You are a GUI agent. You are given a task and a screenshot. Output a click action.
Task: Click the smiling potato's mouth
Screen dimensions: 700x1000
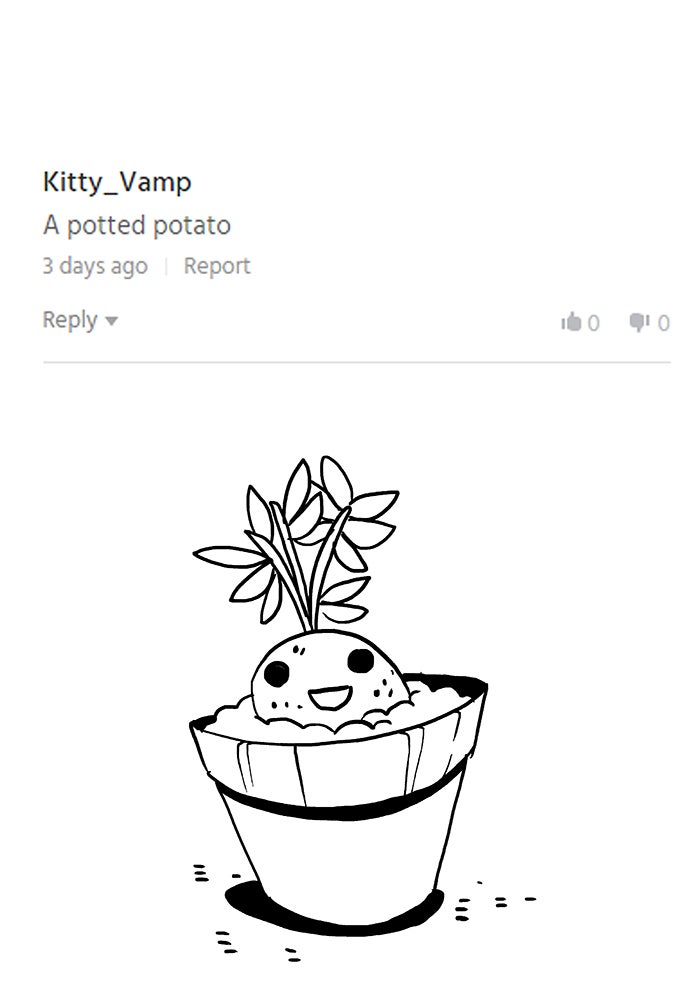[330, 696]
